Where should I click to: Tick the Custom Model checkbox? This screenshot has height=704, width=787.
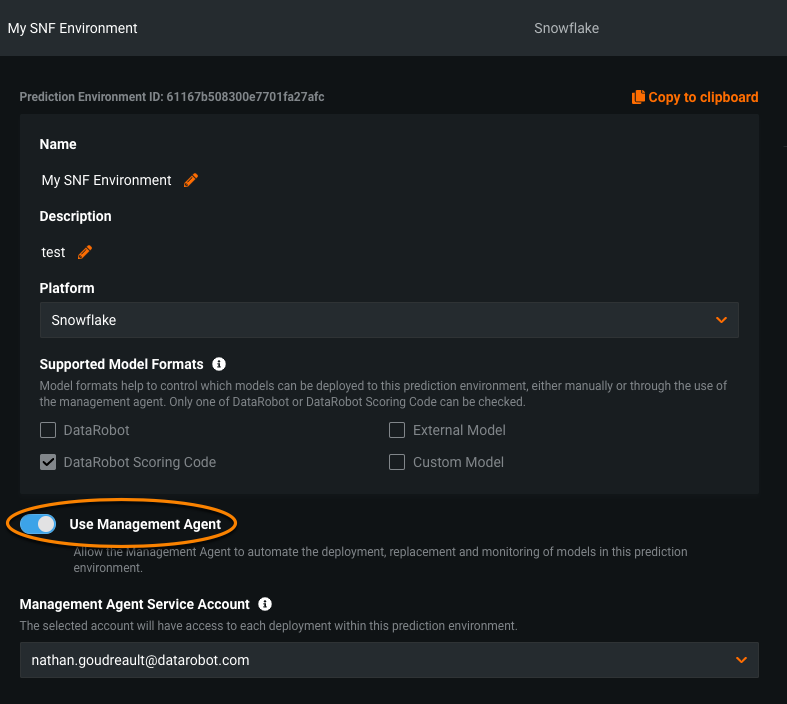[x=397, y=462]
